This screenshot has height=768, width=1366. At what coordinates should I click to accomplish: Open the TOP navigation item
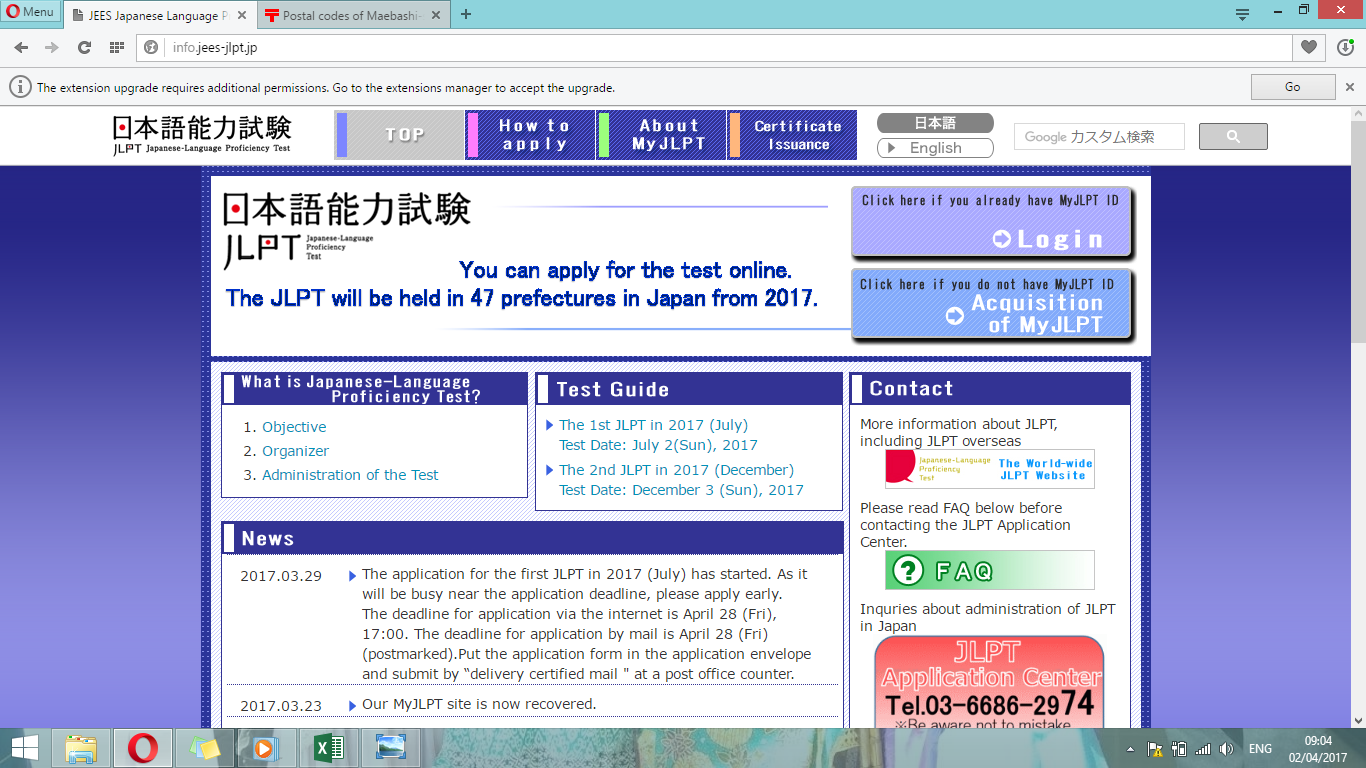(400, 135)
